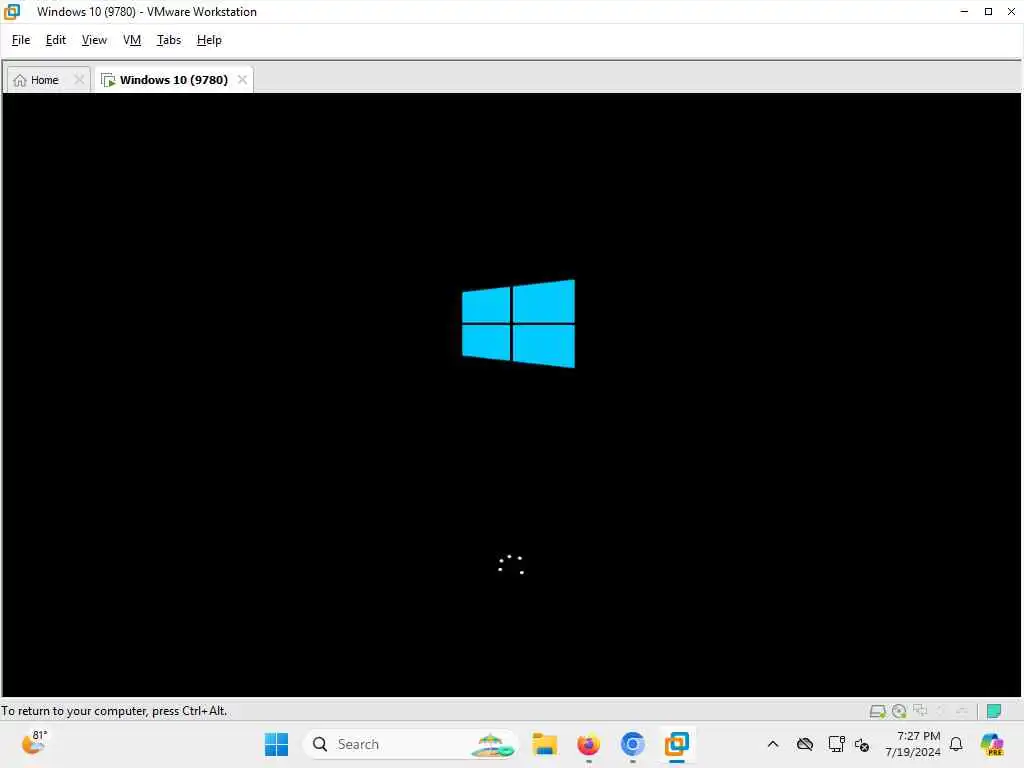
Task: Open the clock showing 7:27 PM
Action: click(912, 744)
